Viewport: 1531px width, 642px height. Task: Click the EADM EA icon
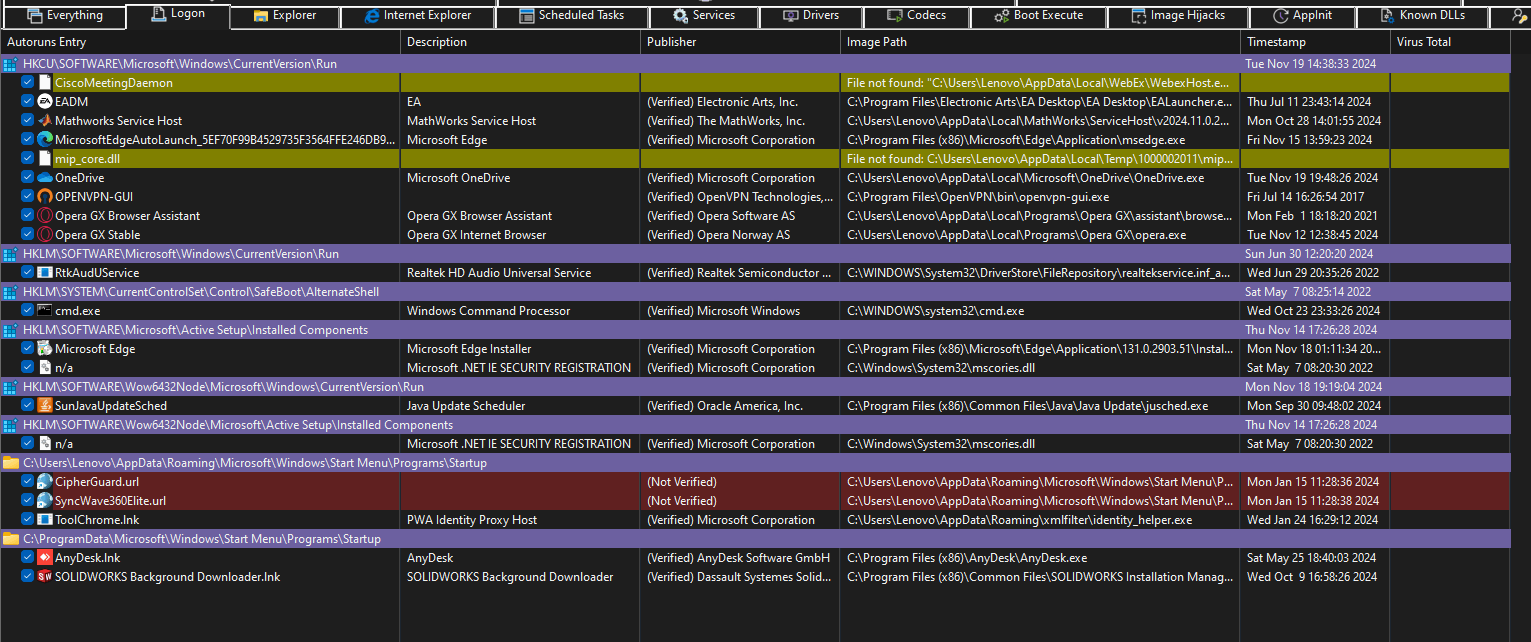[x=45, y=102]
